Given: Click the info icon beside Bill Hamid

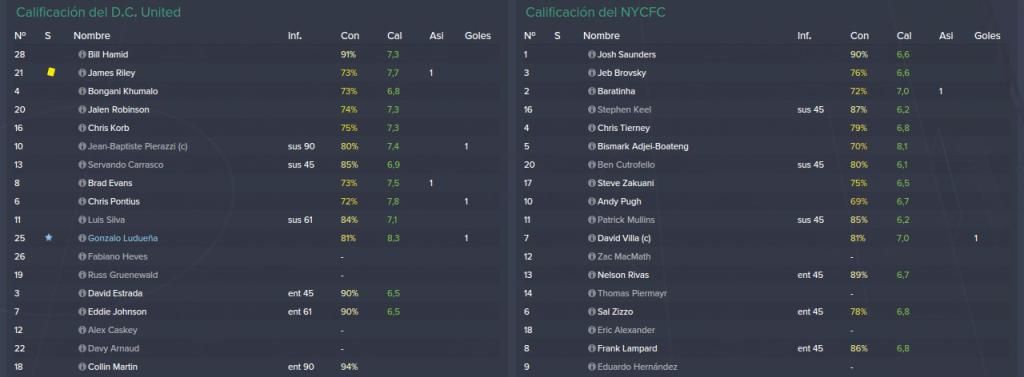Looking at the screenshot, I should coord(82,55).
